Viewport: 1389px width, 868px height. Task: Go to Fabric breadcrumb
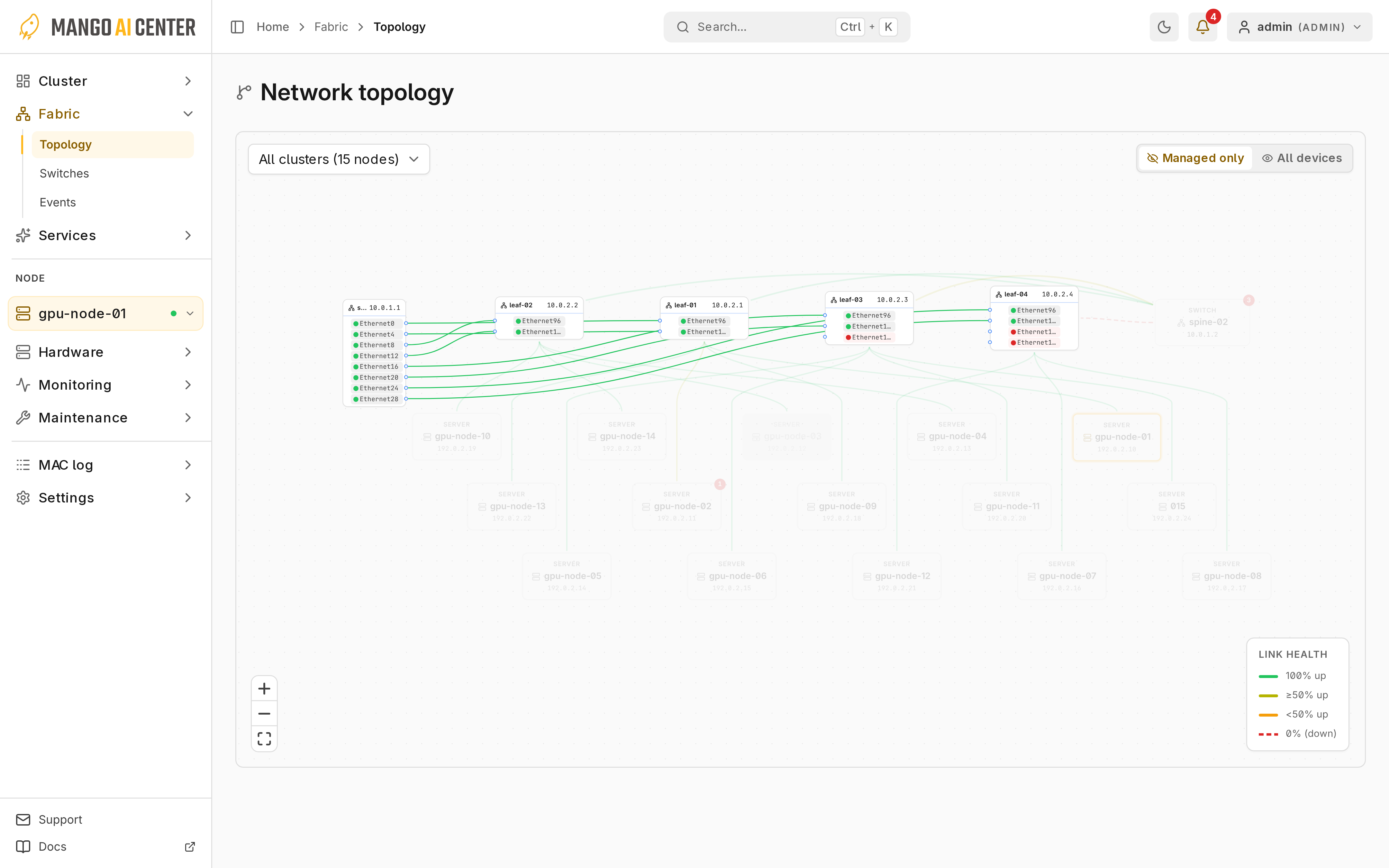click(331, 27)
